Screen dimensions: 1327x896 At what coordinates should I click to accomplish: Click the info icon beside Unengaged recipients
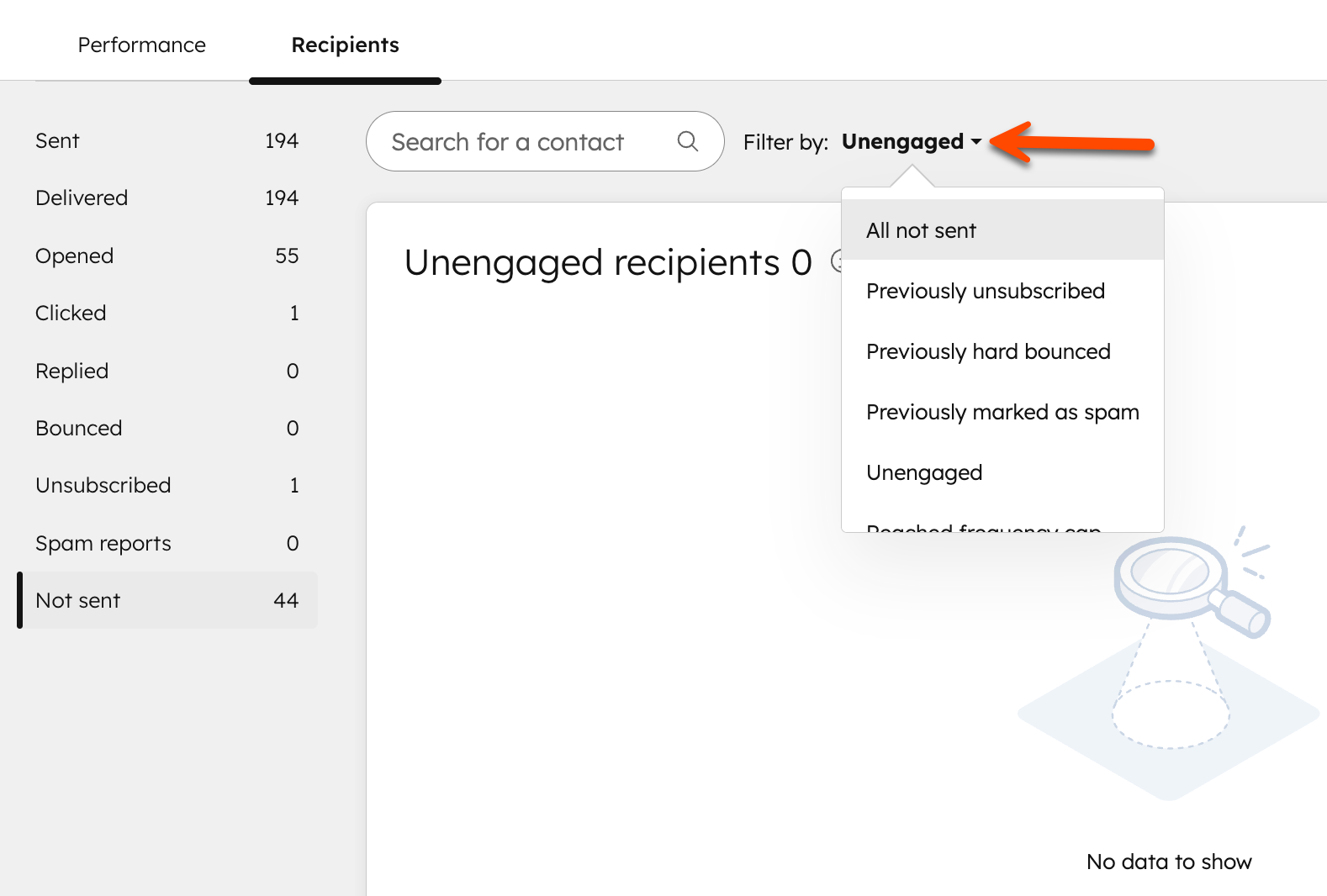point(838,263)
